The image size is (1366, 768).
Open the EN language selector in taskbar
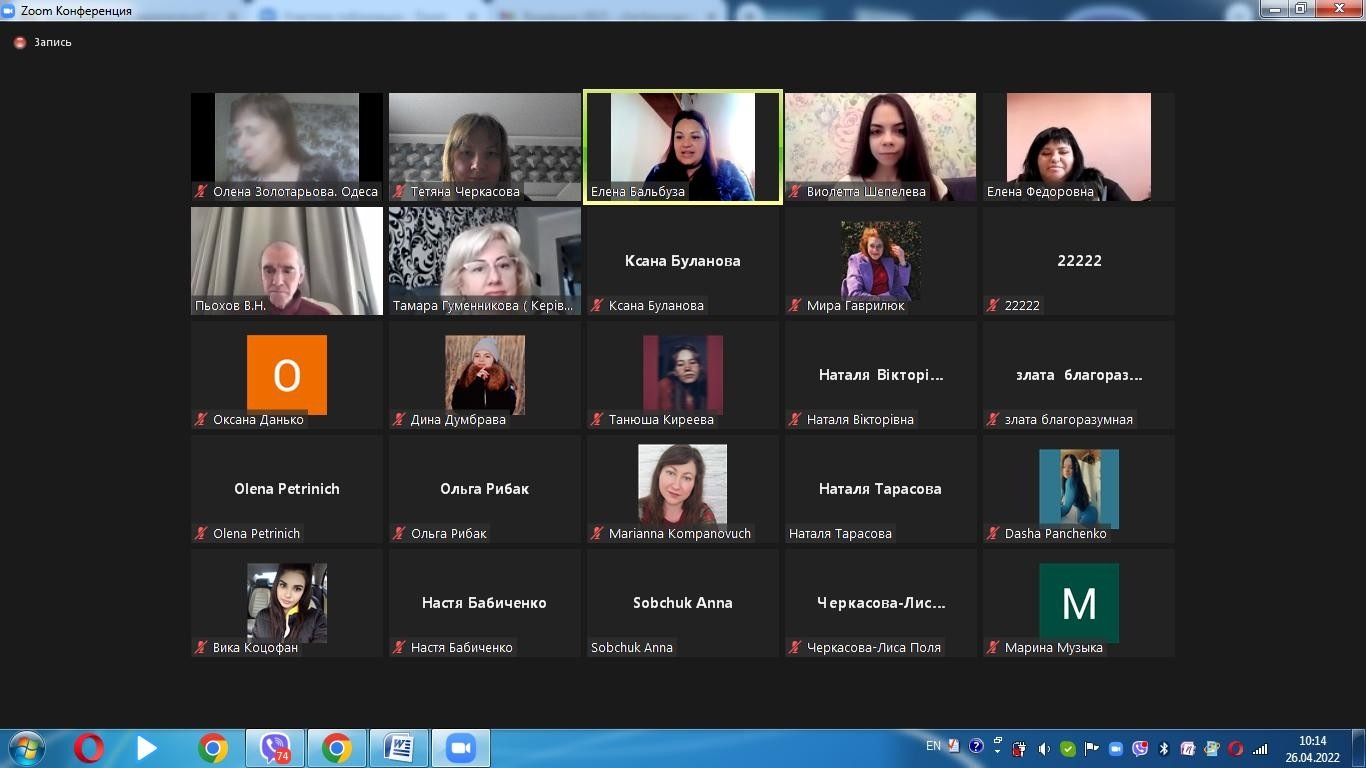(x=933, y=746)
